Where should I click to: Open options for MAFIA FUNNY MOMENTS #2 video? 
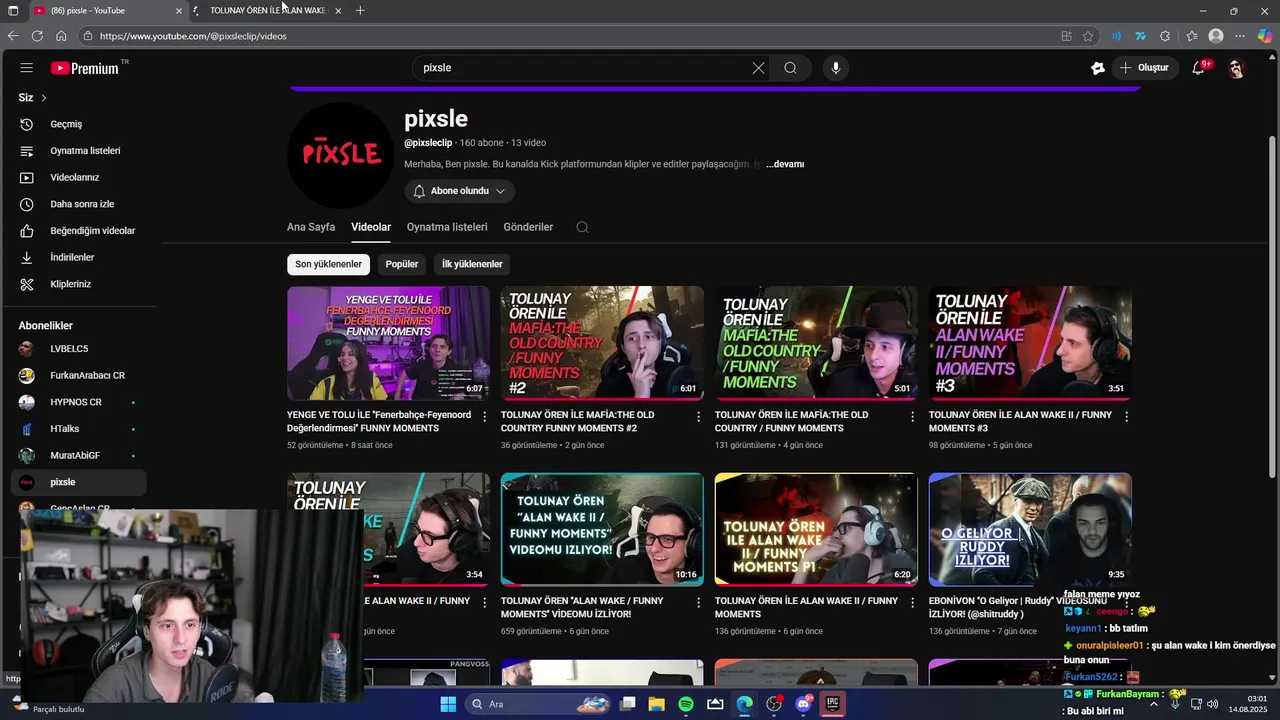699,416
